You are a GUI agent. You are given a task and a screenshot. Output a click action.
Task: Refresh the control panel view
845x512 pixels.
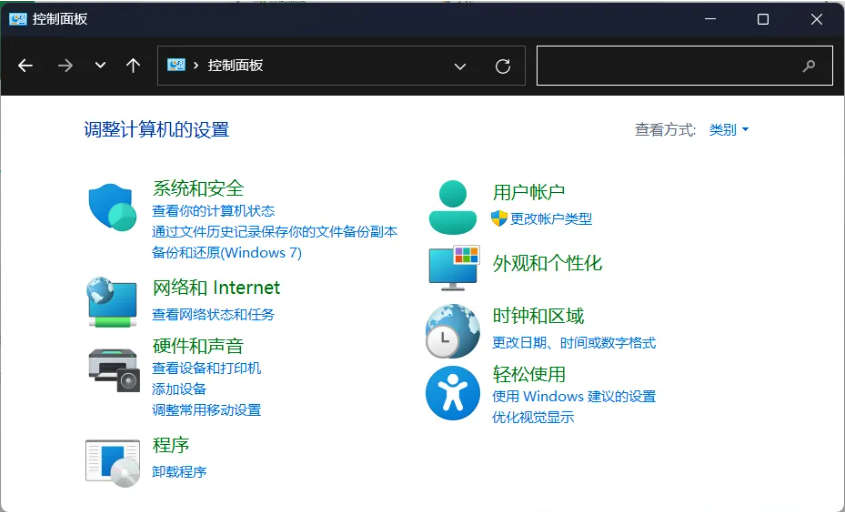point(503,66)
